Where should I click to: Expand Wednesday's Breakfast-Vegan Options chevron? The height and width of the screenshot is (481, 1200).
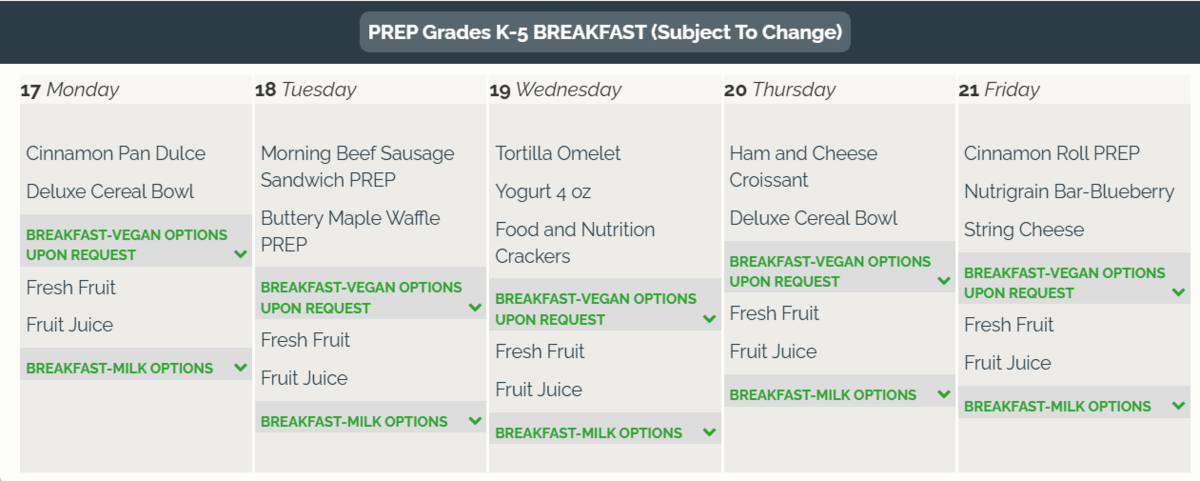click(x=709, y=319)
